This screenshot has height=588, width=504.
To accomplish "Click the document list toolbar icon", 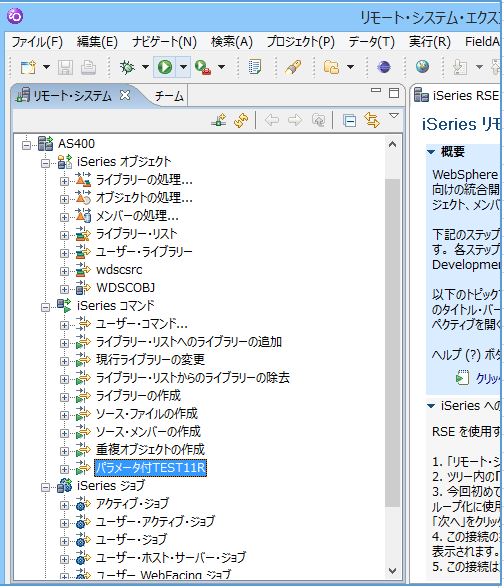I will pos(255,68).
